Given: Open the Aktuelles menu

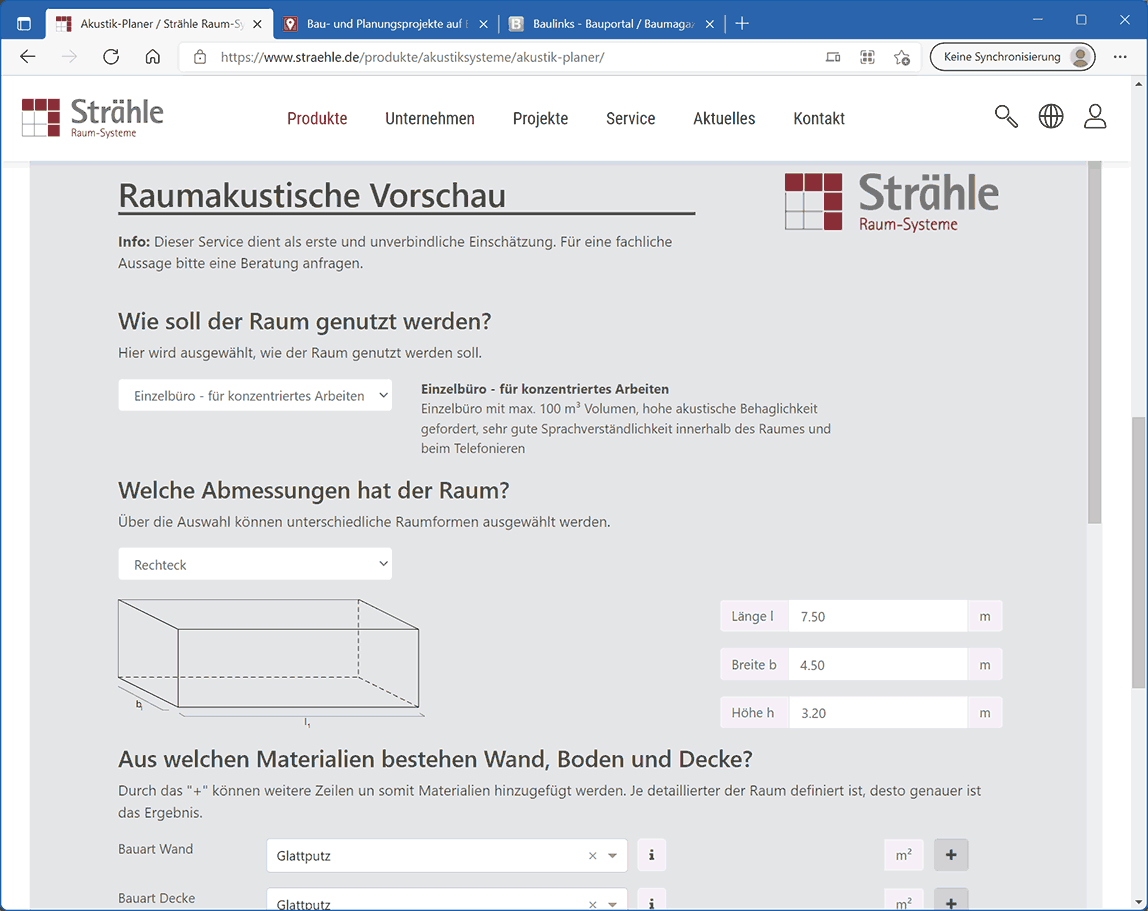Looking at the screenshot, I should (x=724, y=119).
